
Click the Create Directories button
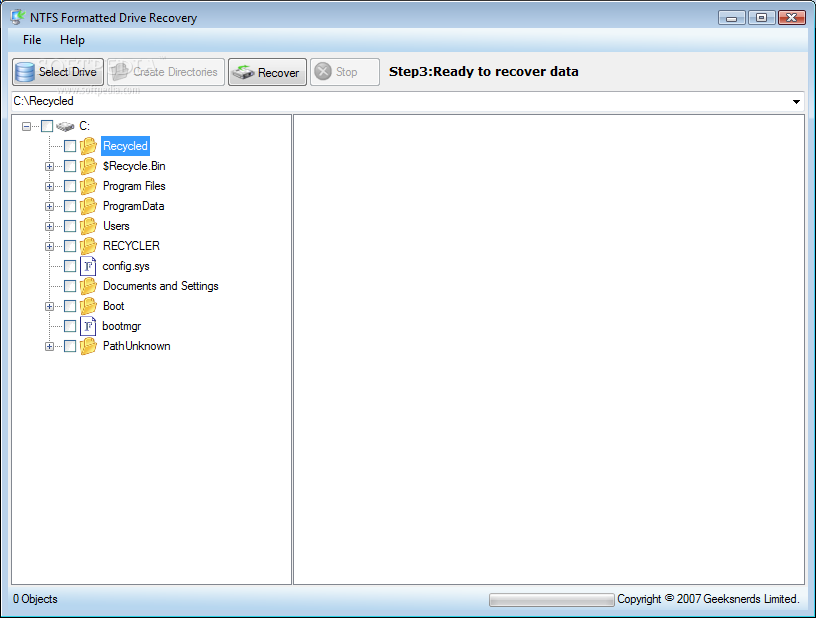click(x=166, y=72)
